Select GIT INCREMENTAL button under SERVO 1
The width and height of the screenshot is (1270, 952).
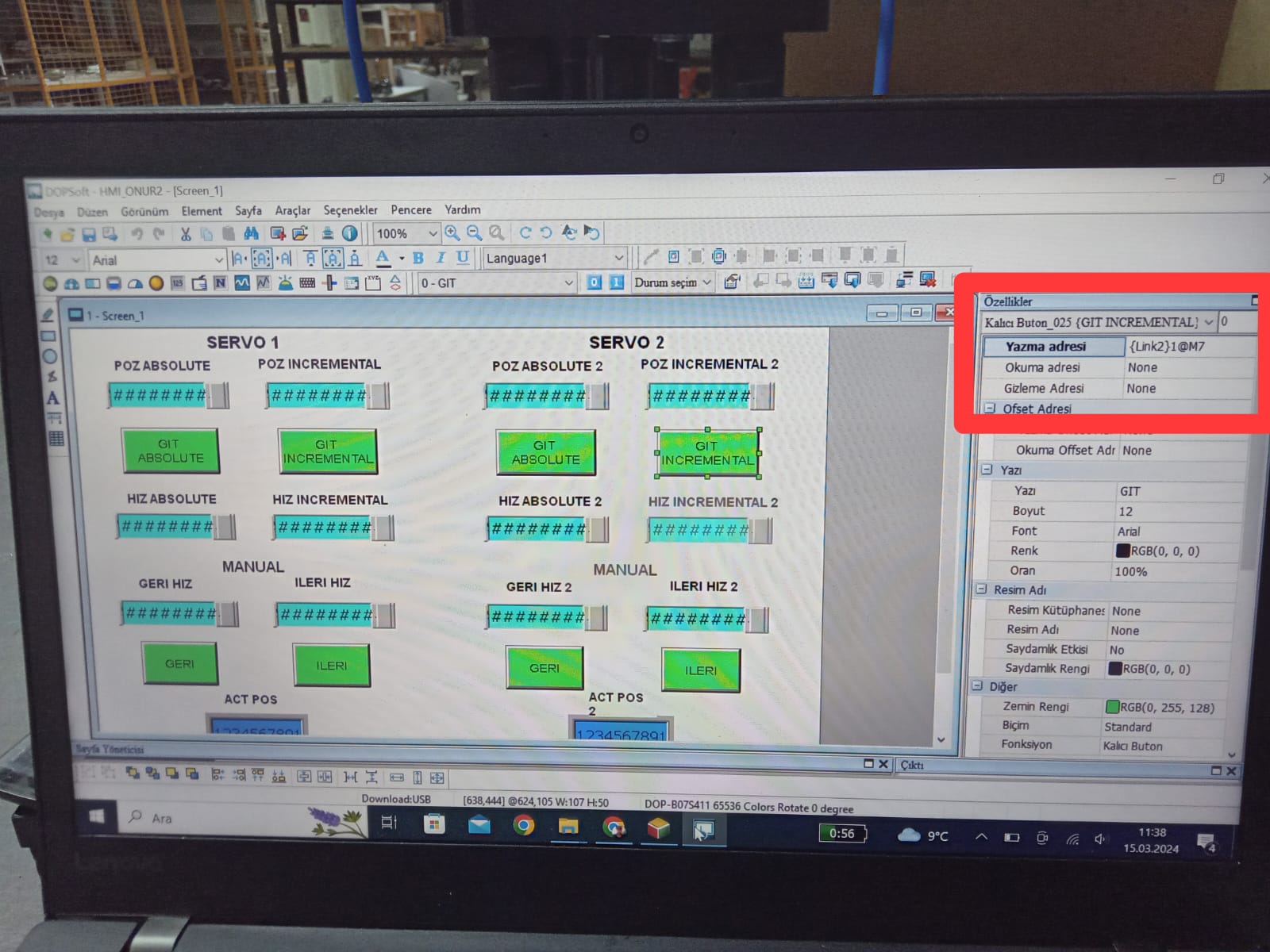327,451
